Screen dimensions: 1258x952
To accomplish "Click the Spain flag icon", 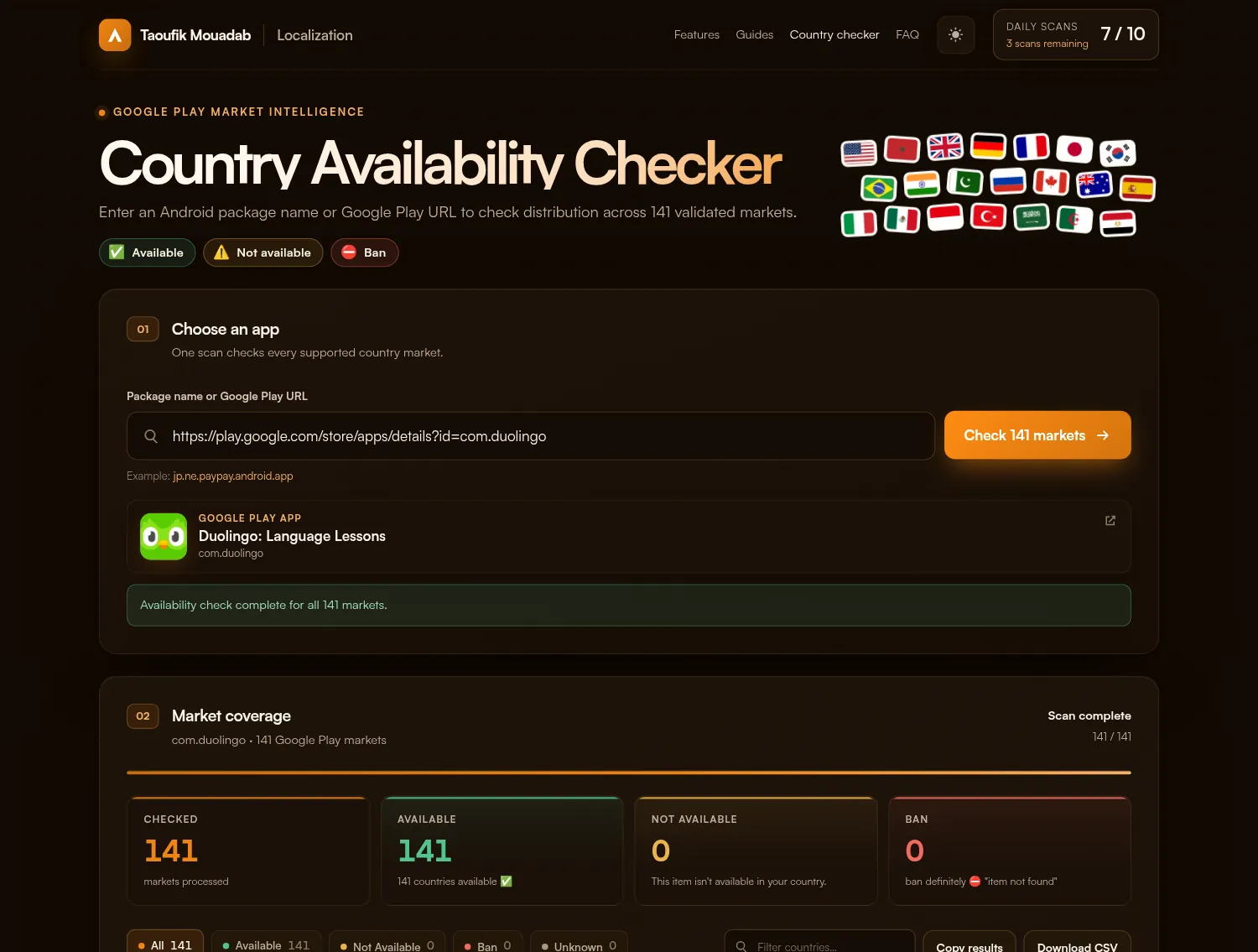I will tap(1137, 188).
